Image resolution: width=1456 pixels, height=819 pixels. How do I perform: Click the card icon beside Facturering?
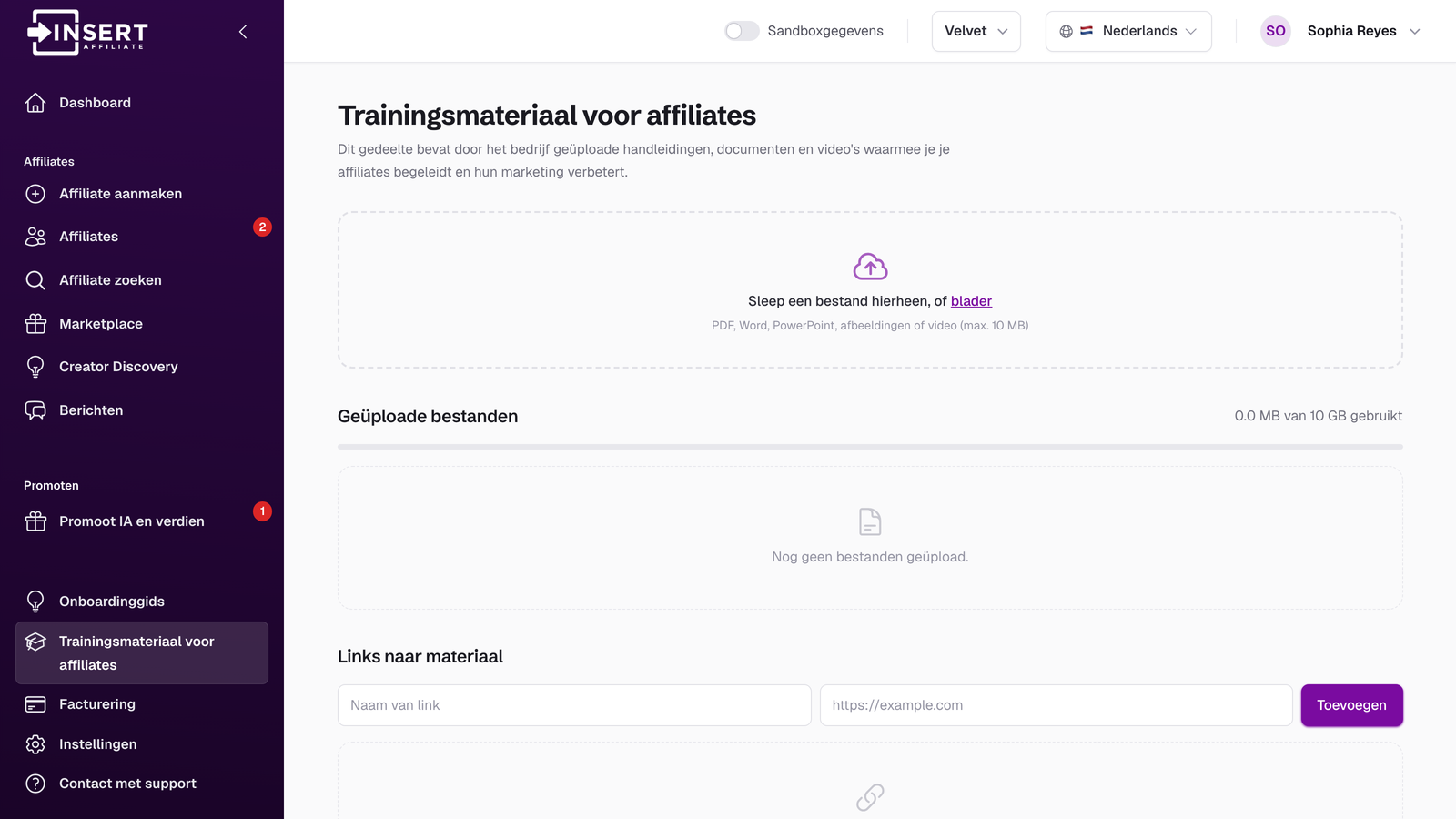pyautogui.click(x=35, y=704)
